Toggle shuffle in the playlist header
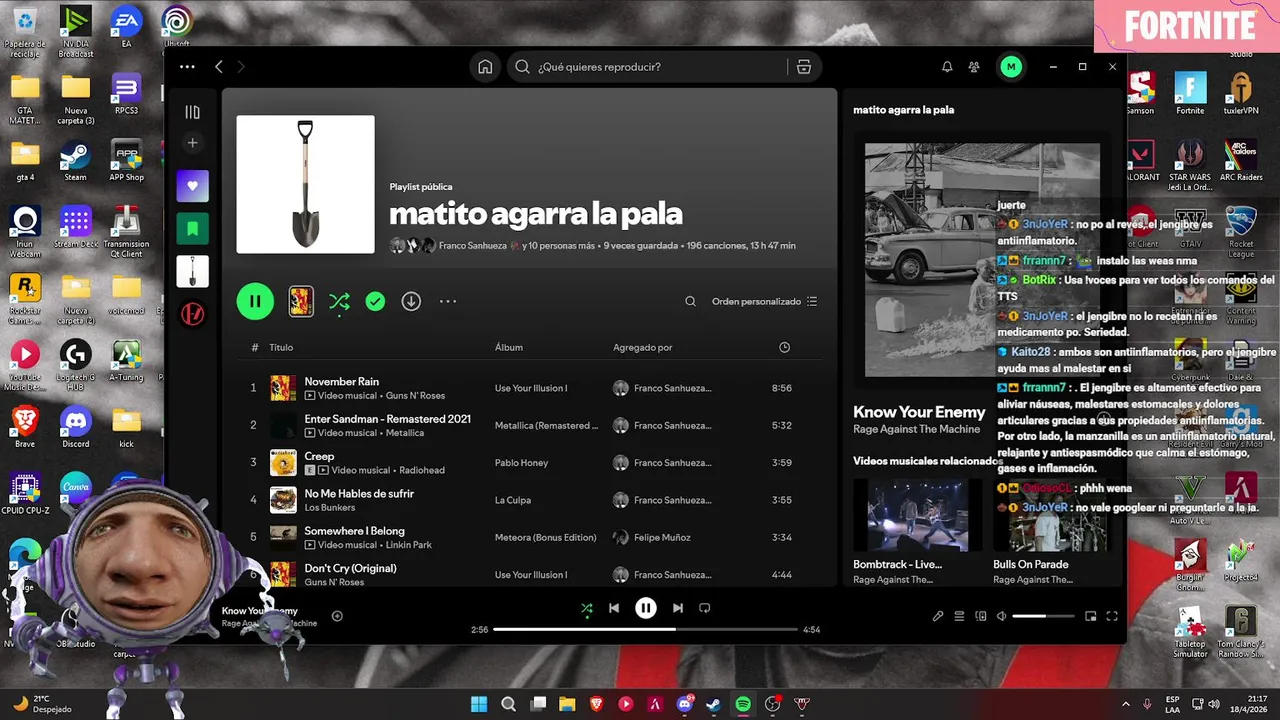Viewport: 1280px width, 720px height. click(339, 301)
